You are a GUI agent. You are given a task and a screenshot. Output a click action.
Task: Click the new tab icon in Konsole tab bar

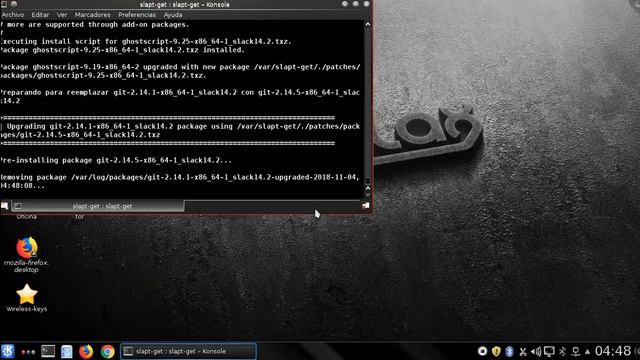(x=4, y=206)
